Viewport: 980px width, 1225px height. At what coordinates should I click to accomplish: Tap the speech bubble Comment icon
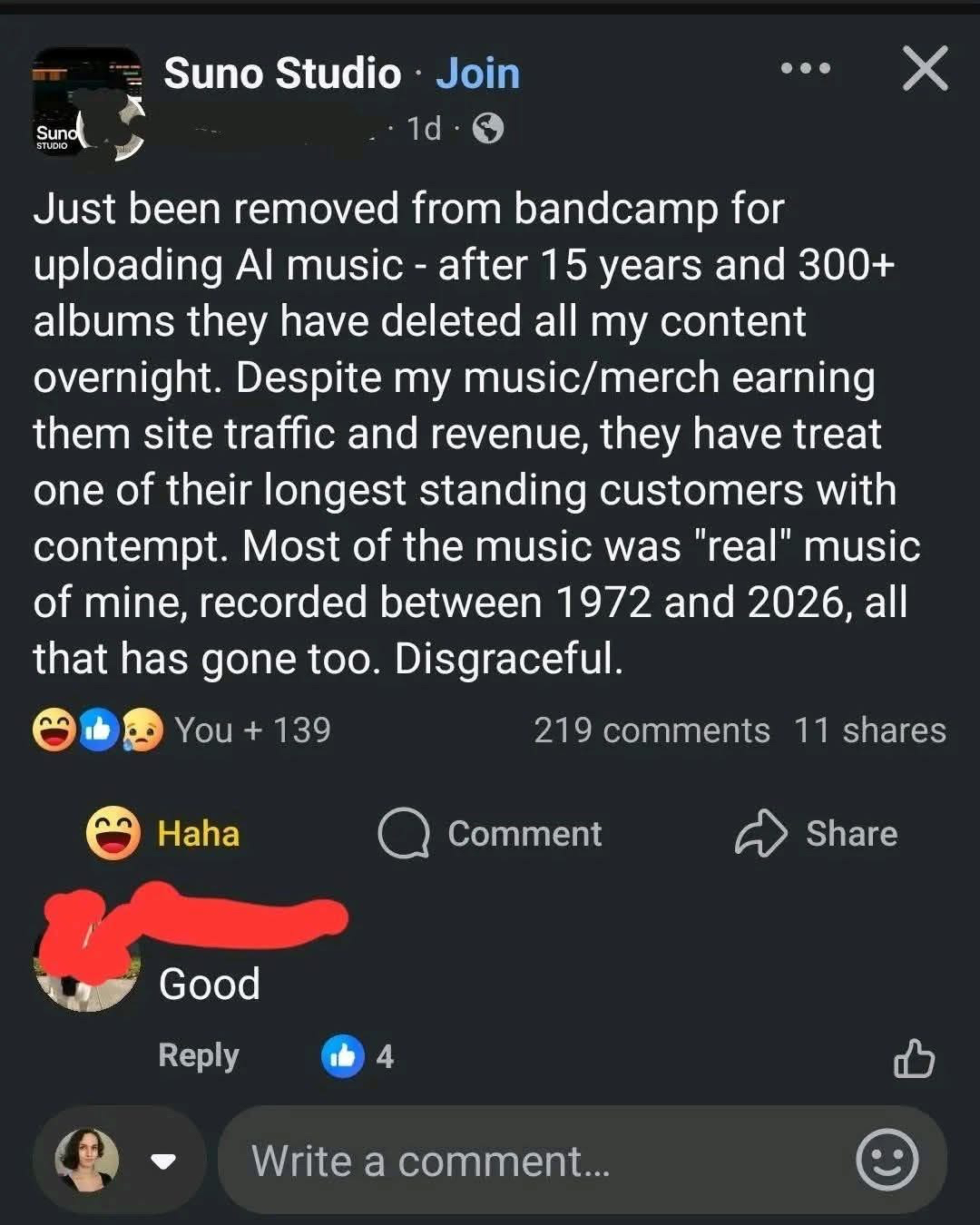pos(403,833)
